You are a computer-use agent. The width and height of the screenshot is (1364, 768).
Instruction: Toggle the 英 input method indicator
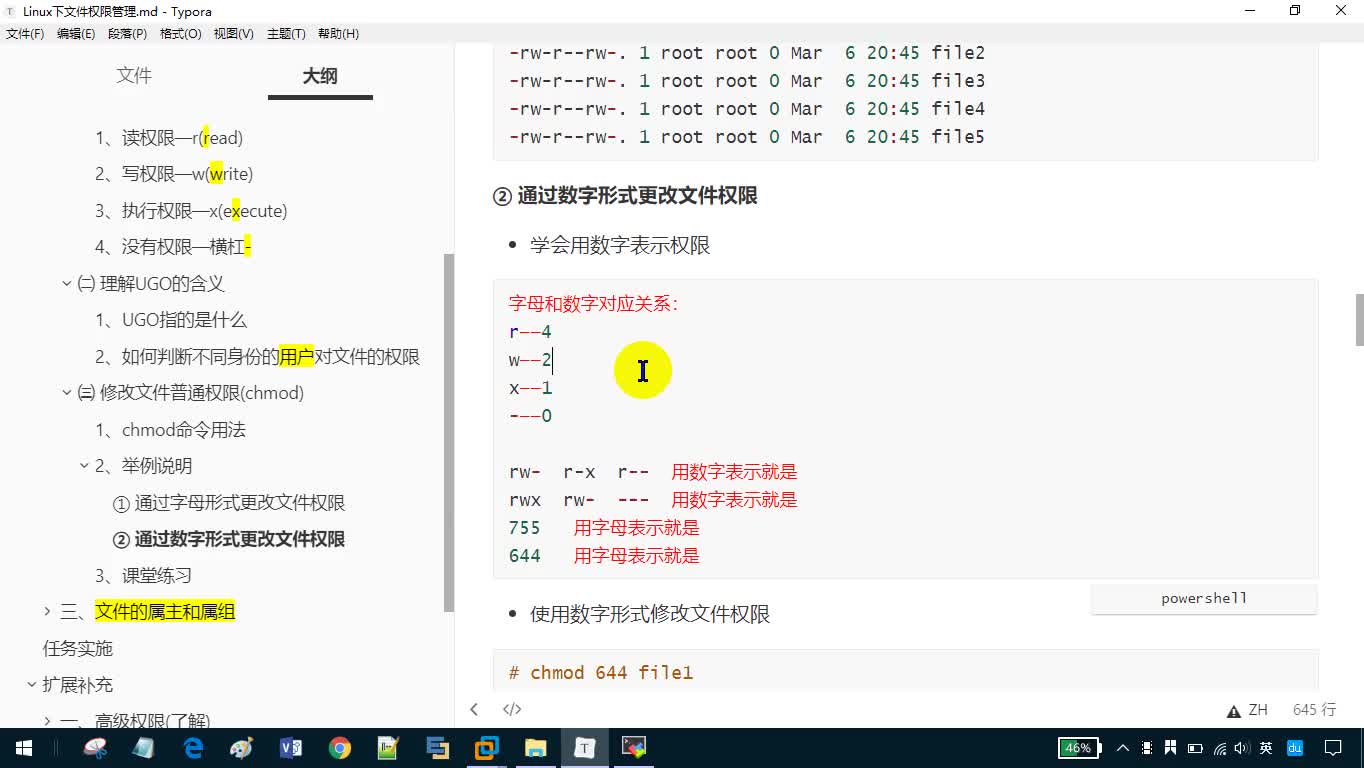point(1266,748)
